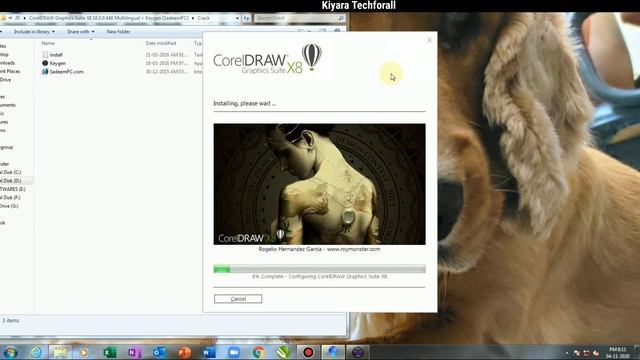Select Local Disk (C:) in navigation pane

point(11,172)
